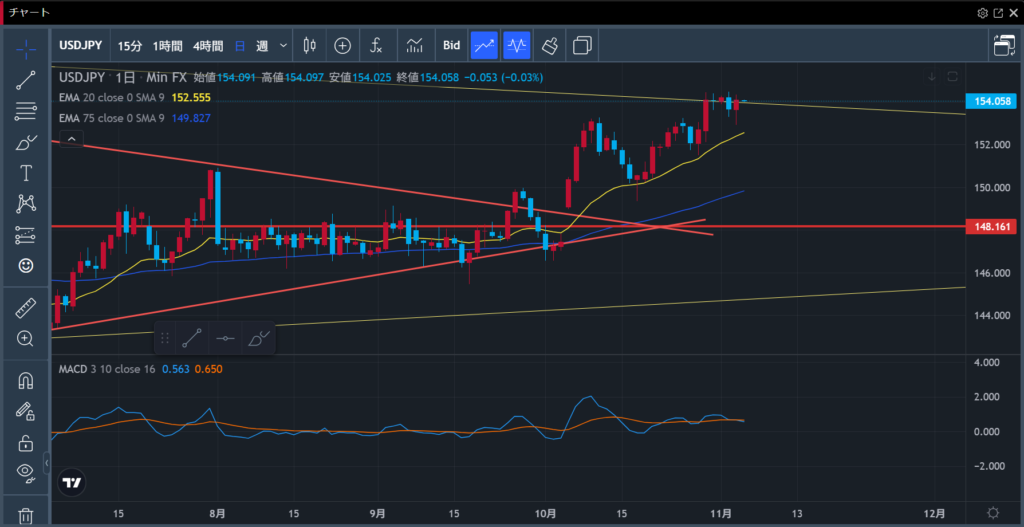This screenshot has height=527, width=1024.
Task: Click the zoom in magnifier tool
Action: [x=26, y=339]
